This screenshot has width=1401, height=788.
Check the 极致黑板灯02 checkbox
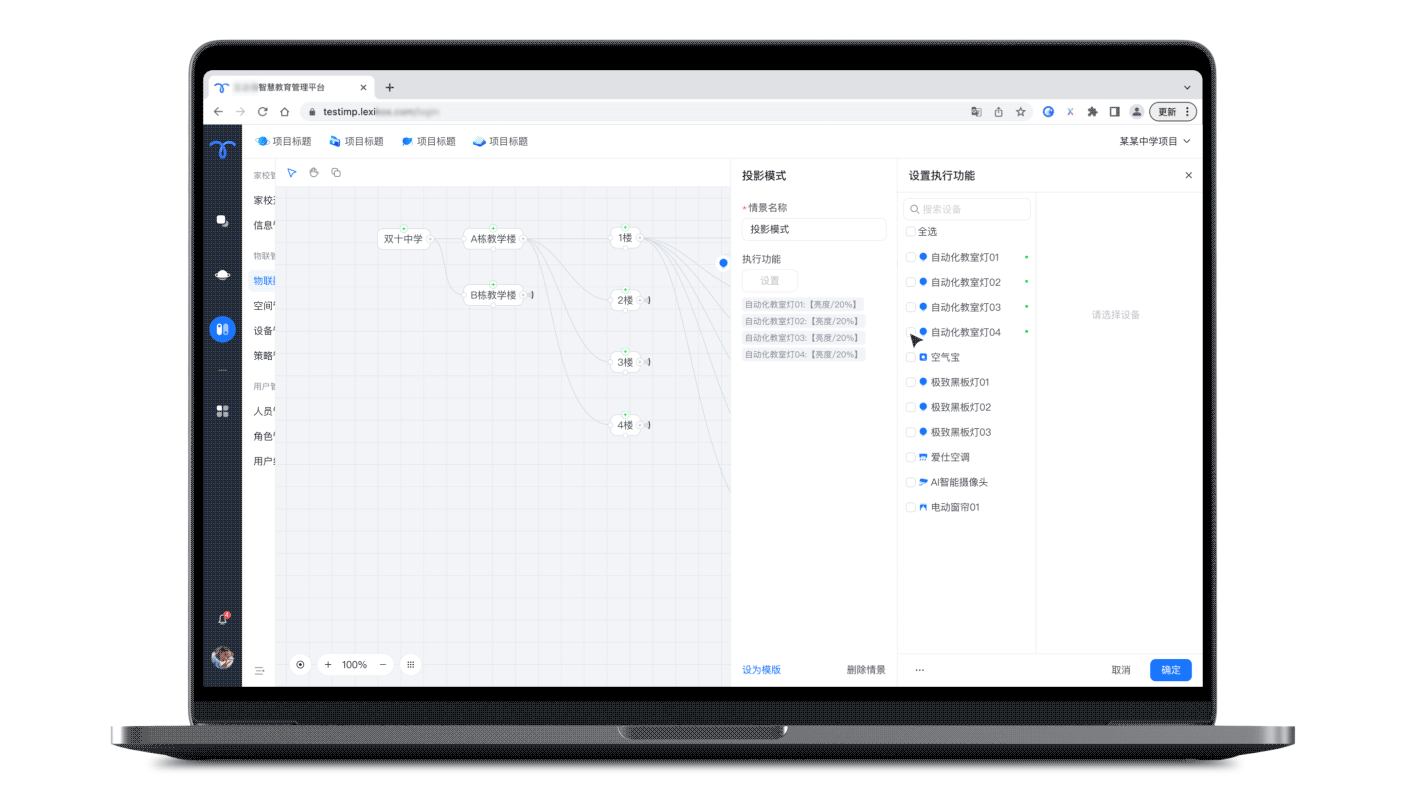[910, 407]
